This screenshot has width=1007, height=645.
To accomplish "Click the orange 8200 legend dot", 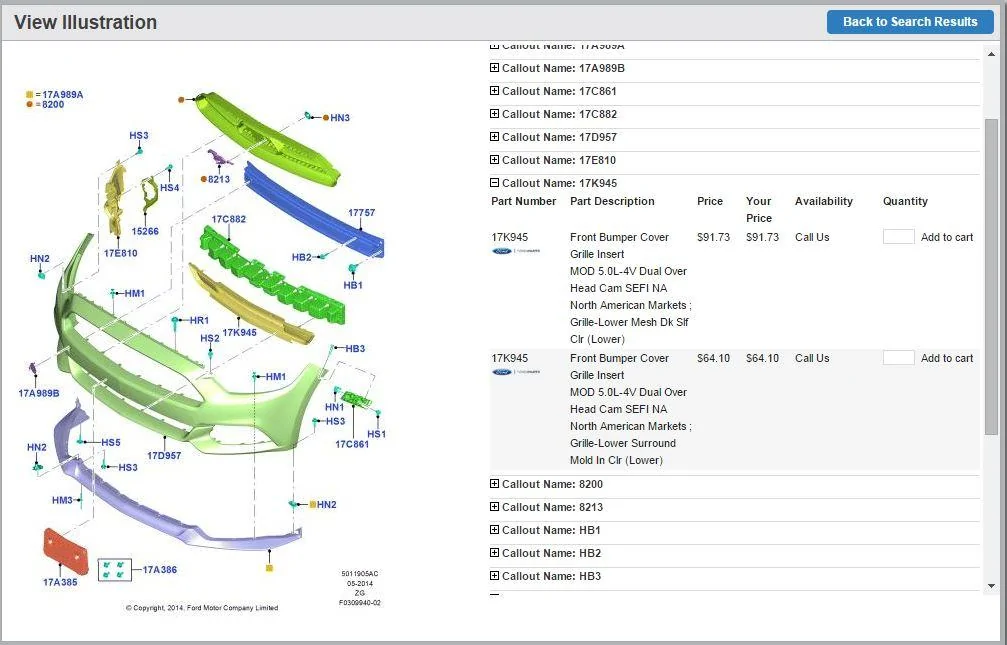I will pos(30,104).
